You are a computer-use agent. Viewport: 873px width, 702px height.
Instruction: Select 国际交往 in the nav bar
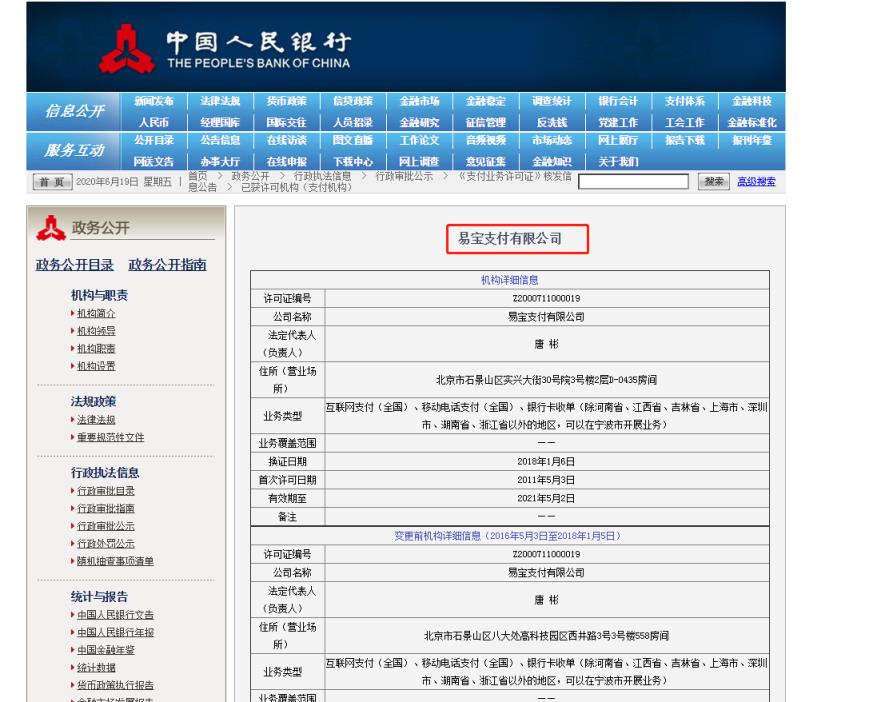[x=286, y=122]
